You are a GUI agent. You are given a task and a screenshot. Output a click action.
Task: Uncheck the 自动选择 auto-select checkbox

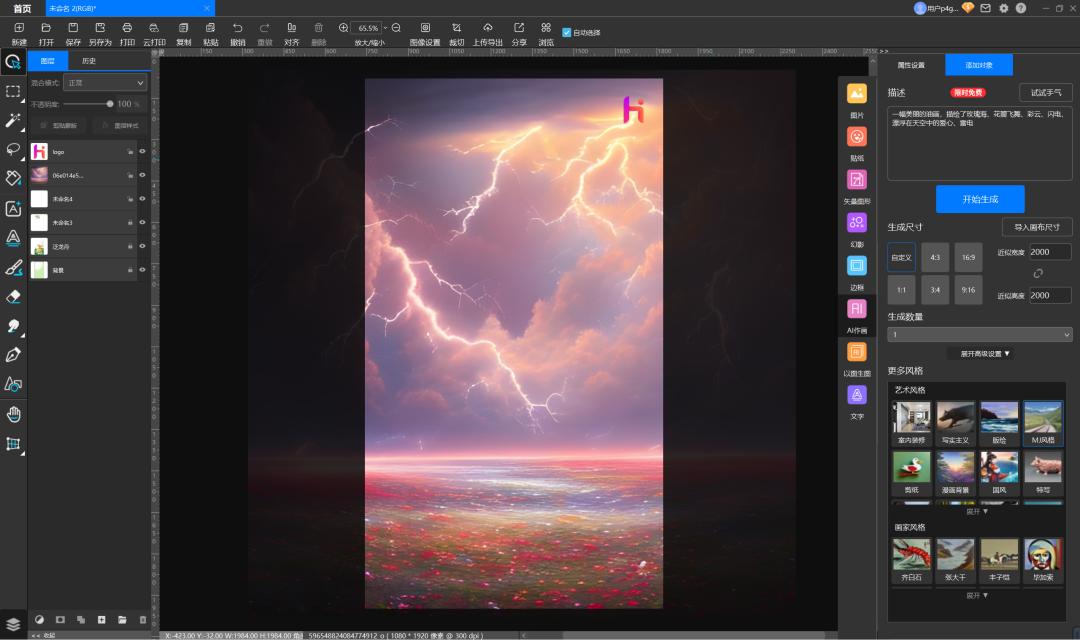[567, 32]
